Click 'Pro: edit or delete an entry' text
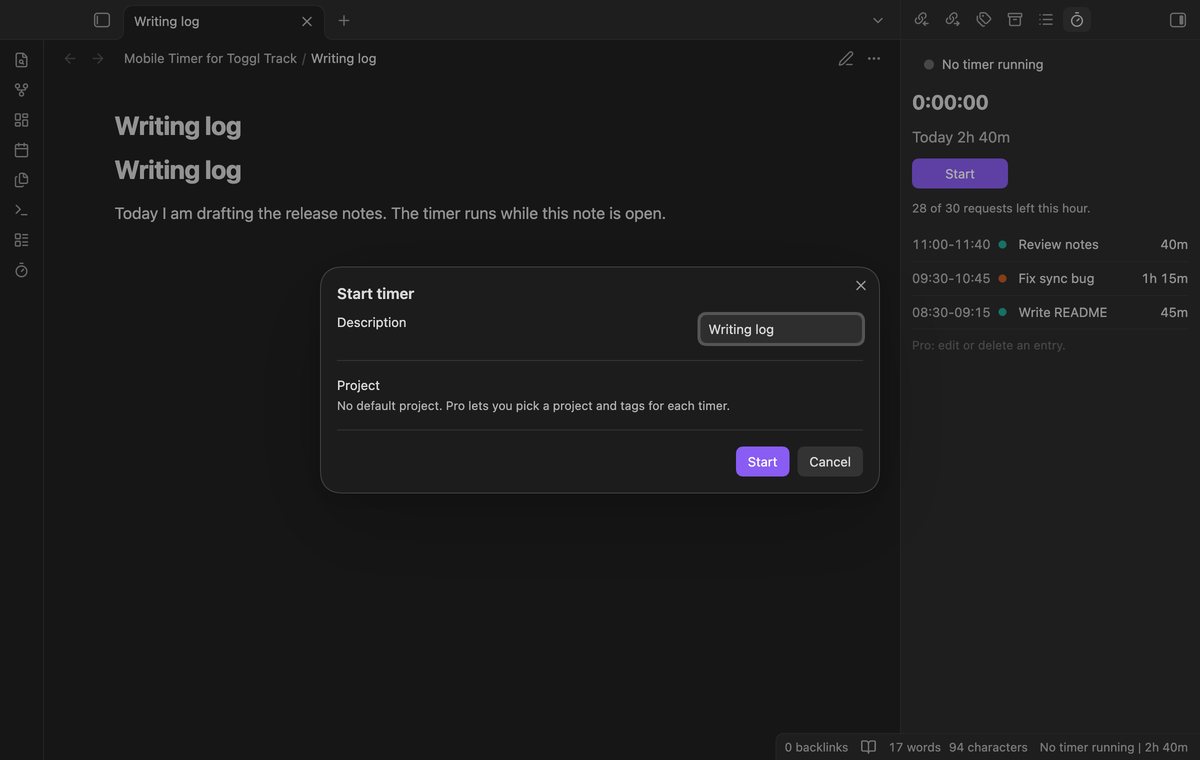 coord(989,345)
